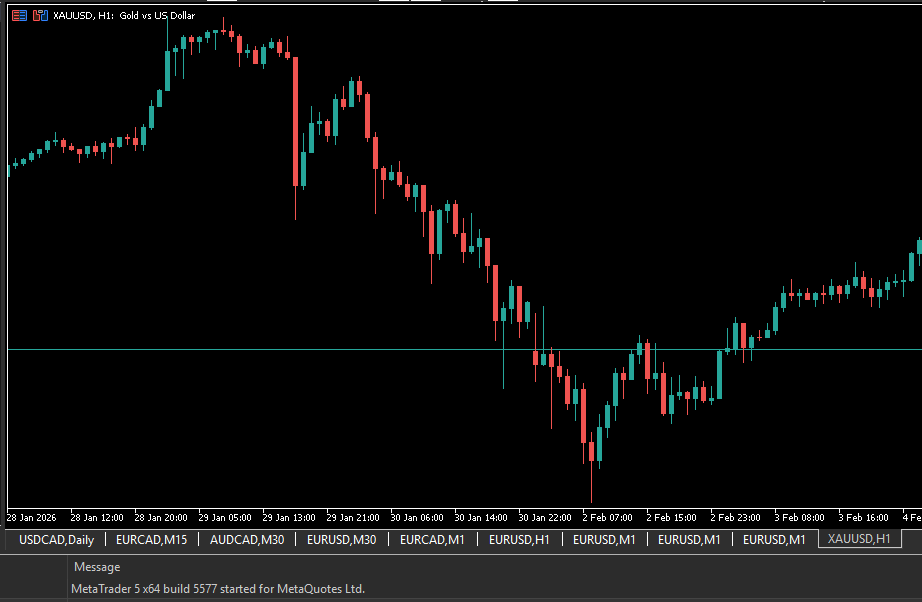Click the '2 Feb 15:00' time label
This screenshot has height=602, width=922.
coord(672,517)
